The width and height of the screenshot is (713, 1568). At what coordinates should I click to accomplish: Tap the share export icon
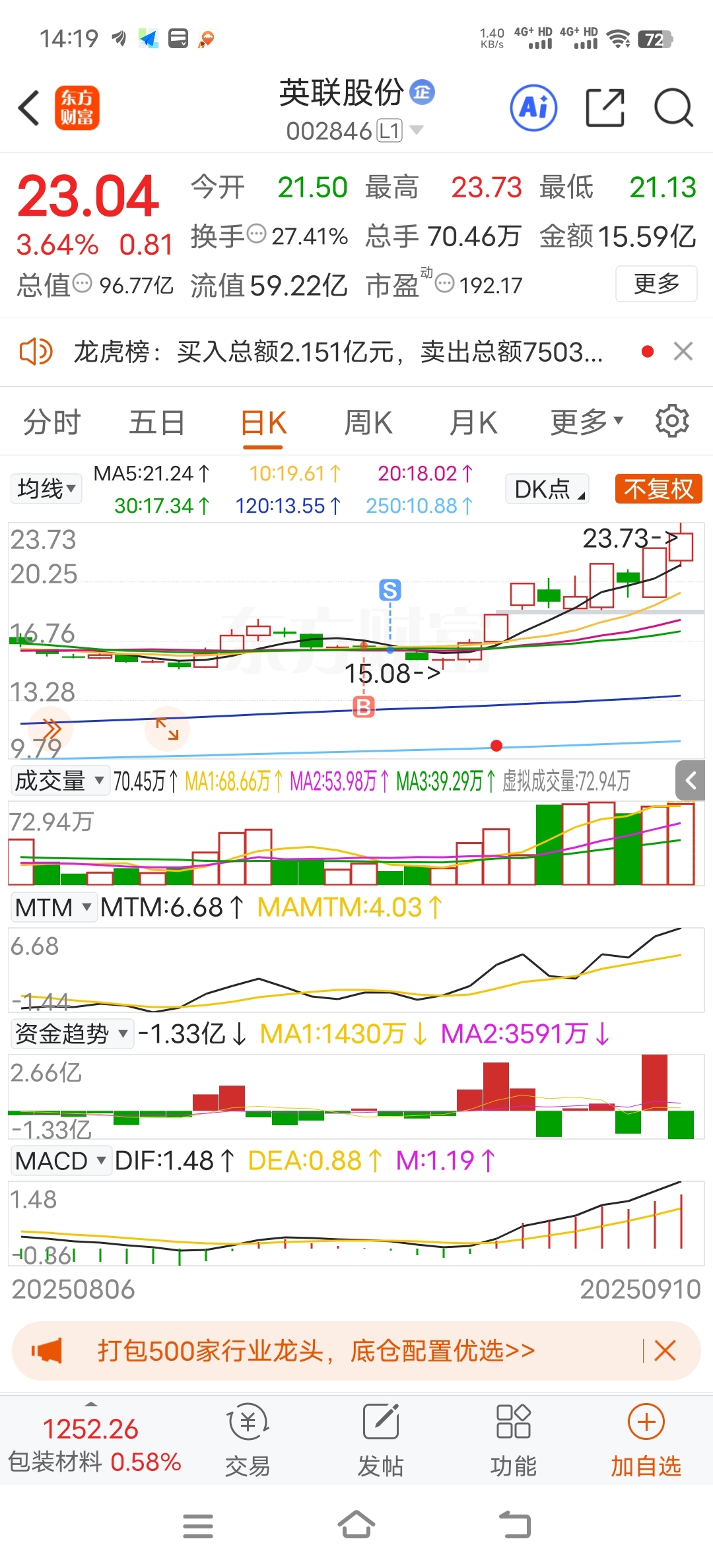coord(605,108)
